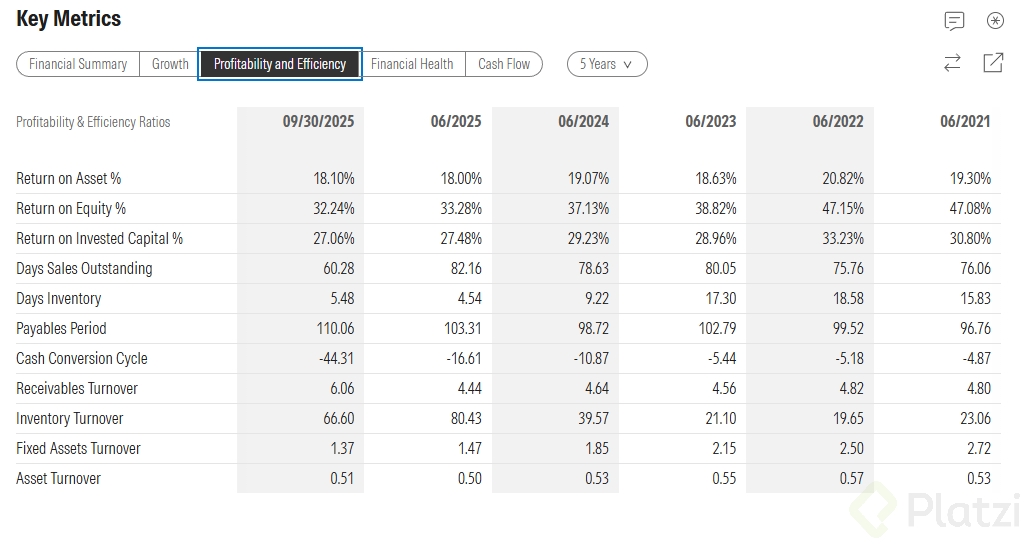Image resolution: width=1031 pixels, height=544 pixels.
Task: Select the Profitability and Efficiency tab
Action: 280,64
